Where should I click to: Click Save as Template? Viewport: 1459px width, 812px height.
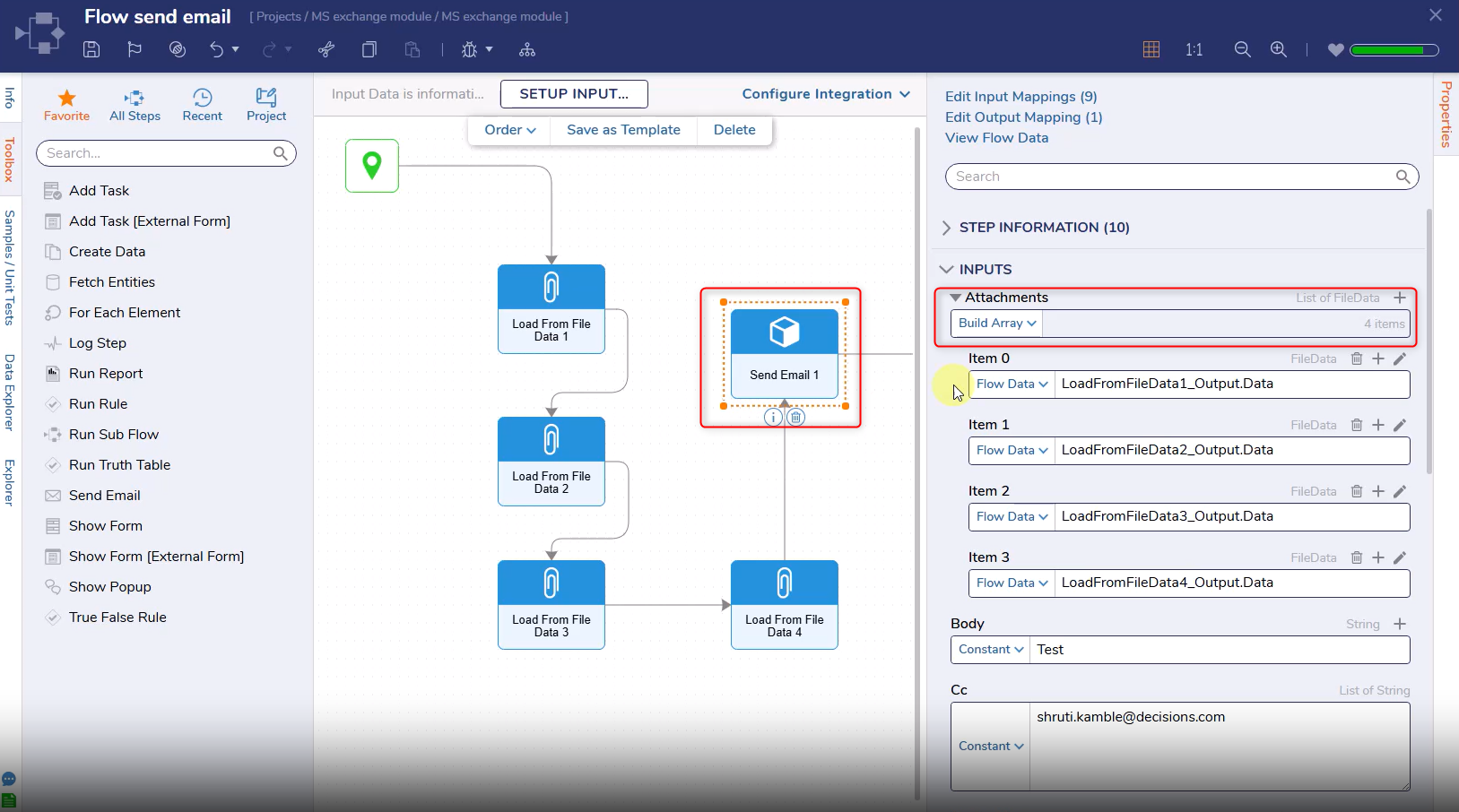623,130
